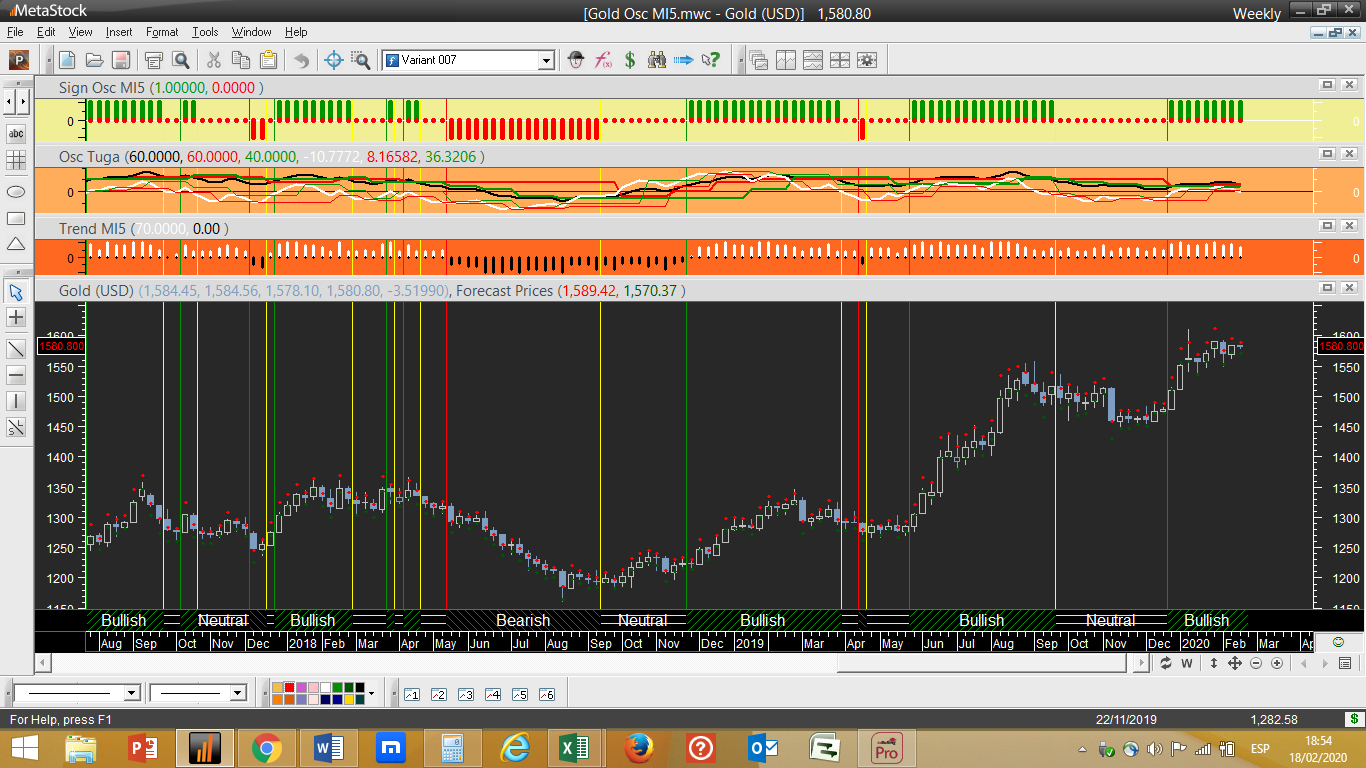The image size is (1366, 768).
Task: Select the abc text annotation tool
Action: coord(16,133)
